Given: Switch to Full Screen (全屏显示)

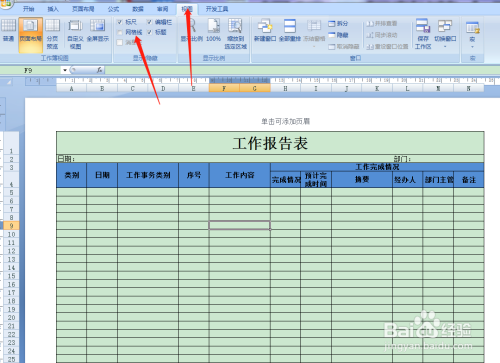Looking at the screenshot, I should pos(98,32).
